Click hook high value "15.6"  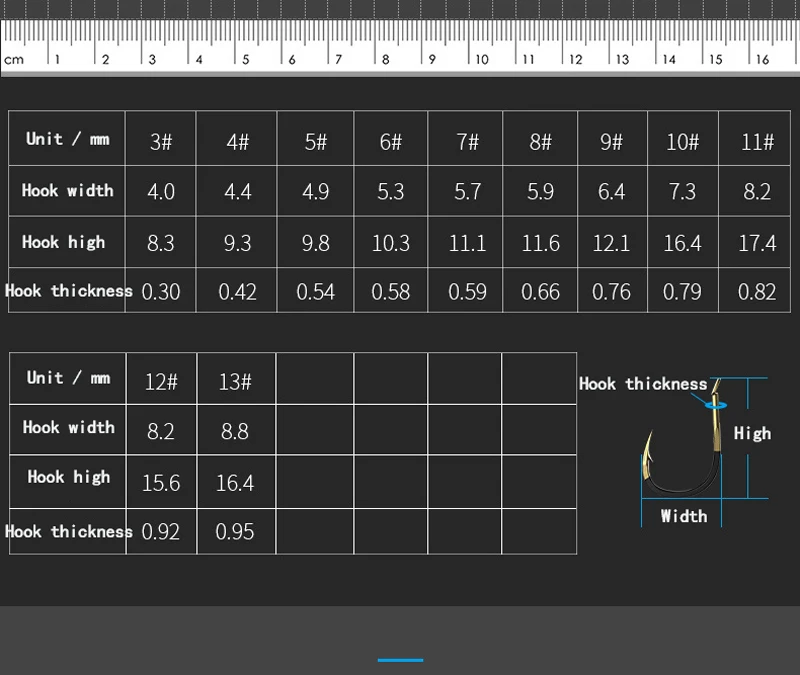tap(161, 483)
